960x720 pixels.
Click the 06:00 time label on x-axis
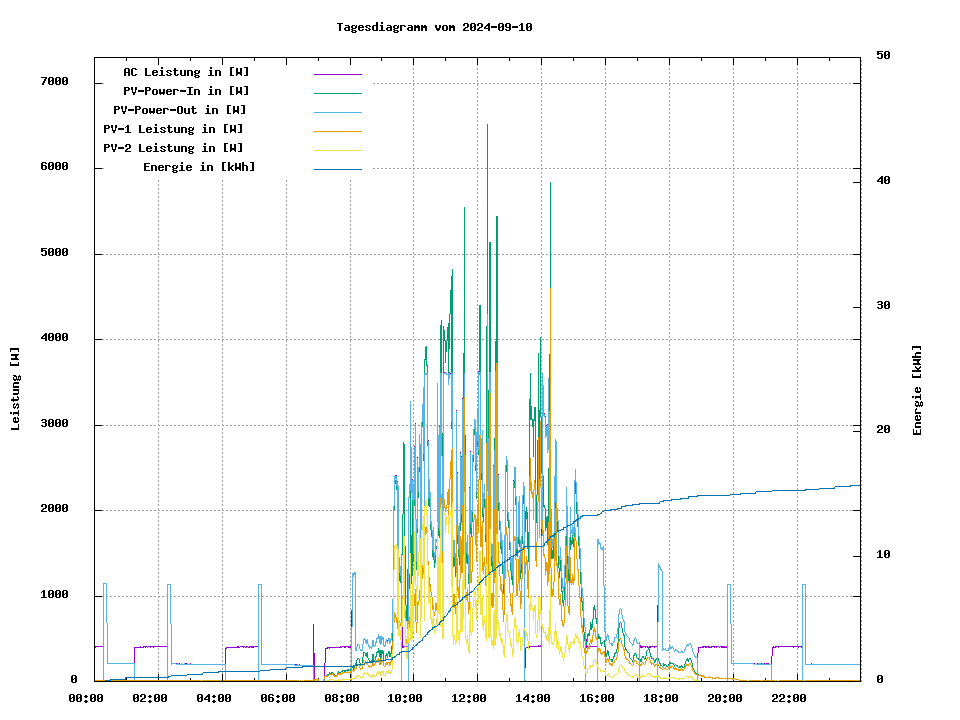[x=277, y=698]
